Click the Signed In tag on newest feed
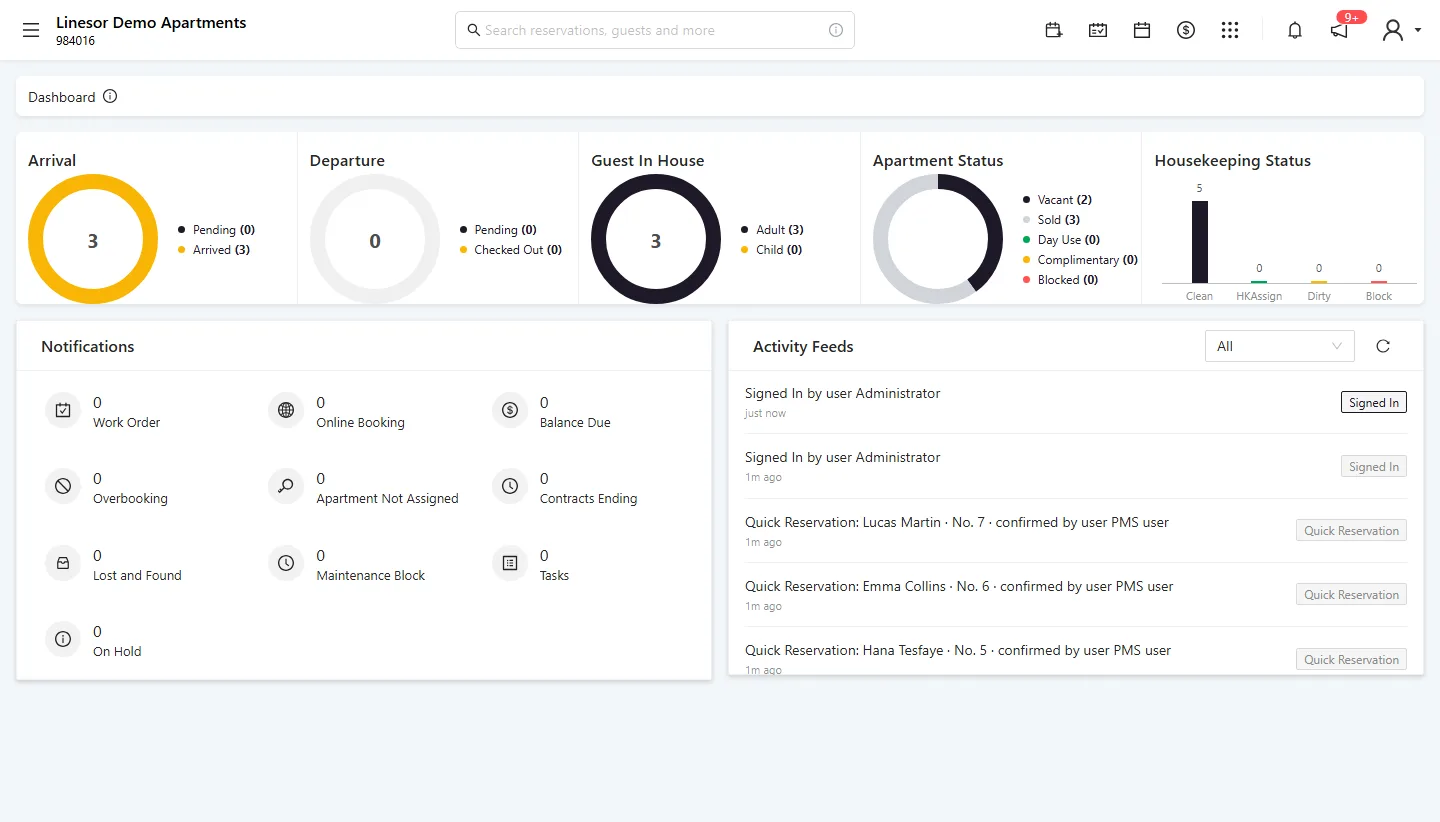 (x=1374, y=402)
